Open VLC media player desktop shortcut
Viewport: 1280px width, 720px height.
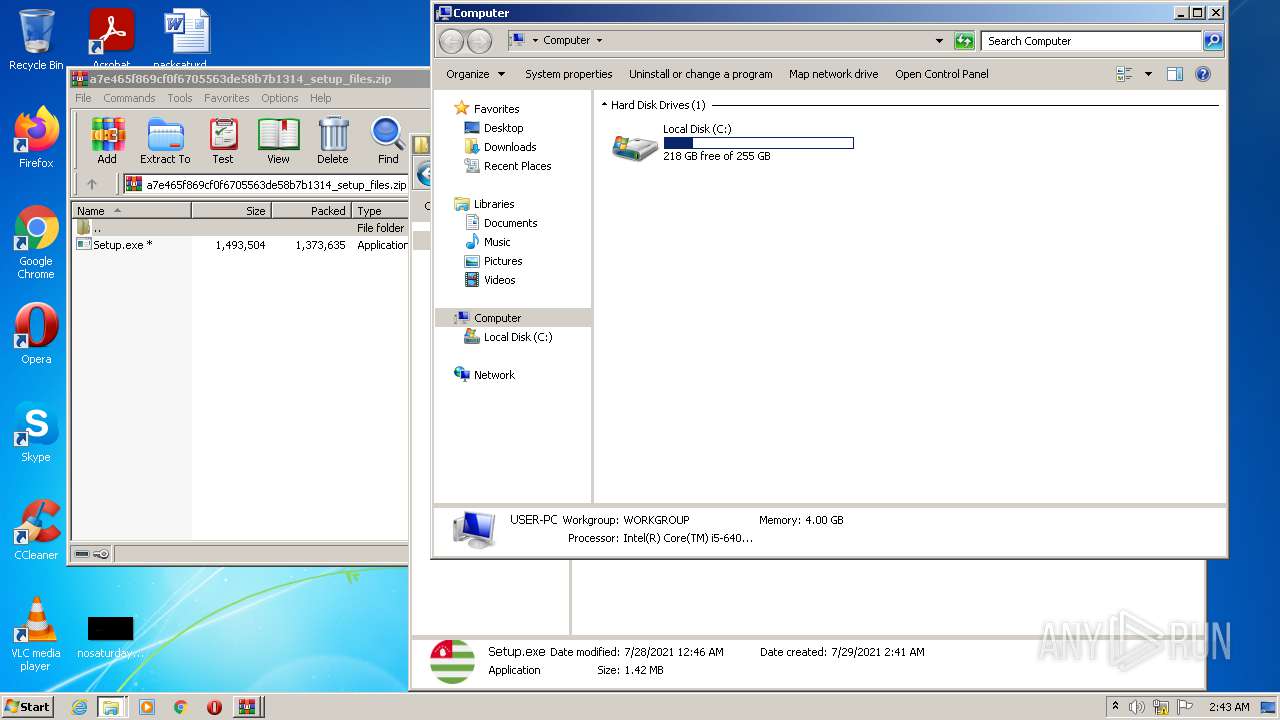pos(36,634)
